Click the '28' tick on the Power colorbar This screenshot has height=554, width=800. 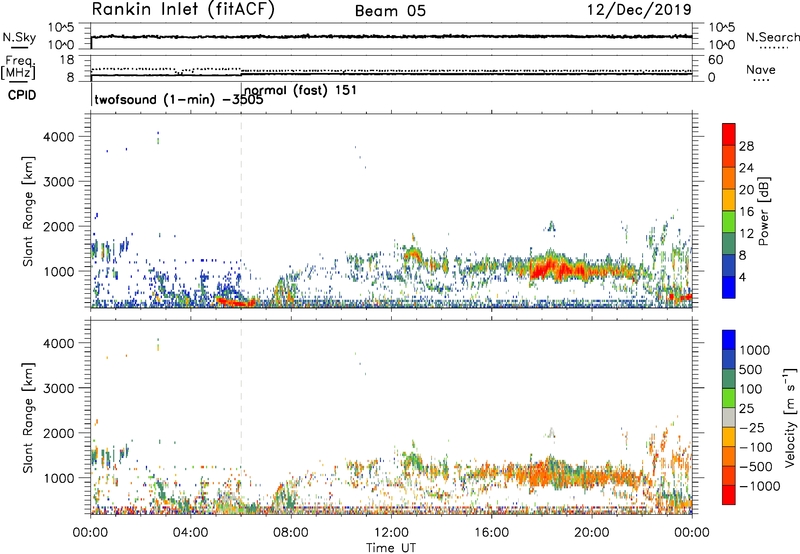click(x=746, y=146)
